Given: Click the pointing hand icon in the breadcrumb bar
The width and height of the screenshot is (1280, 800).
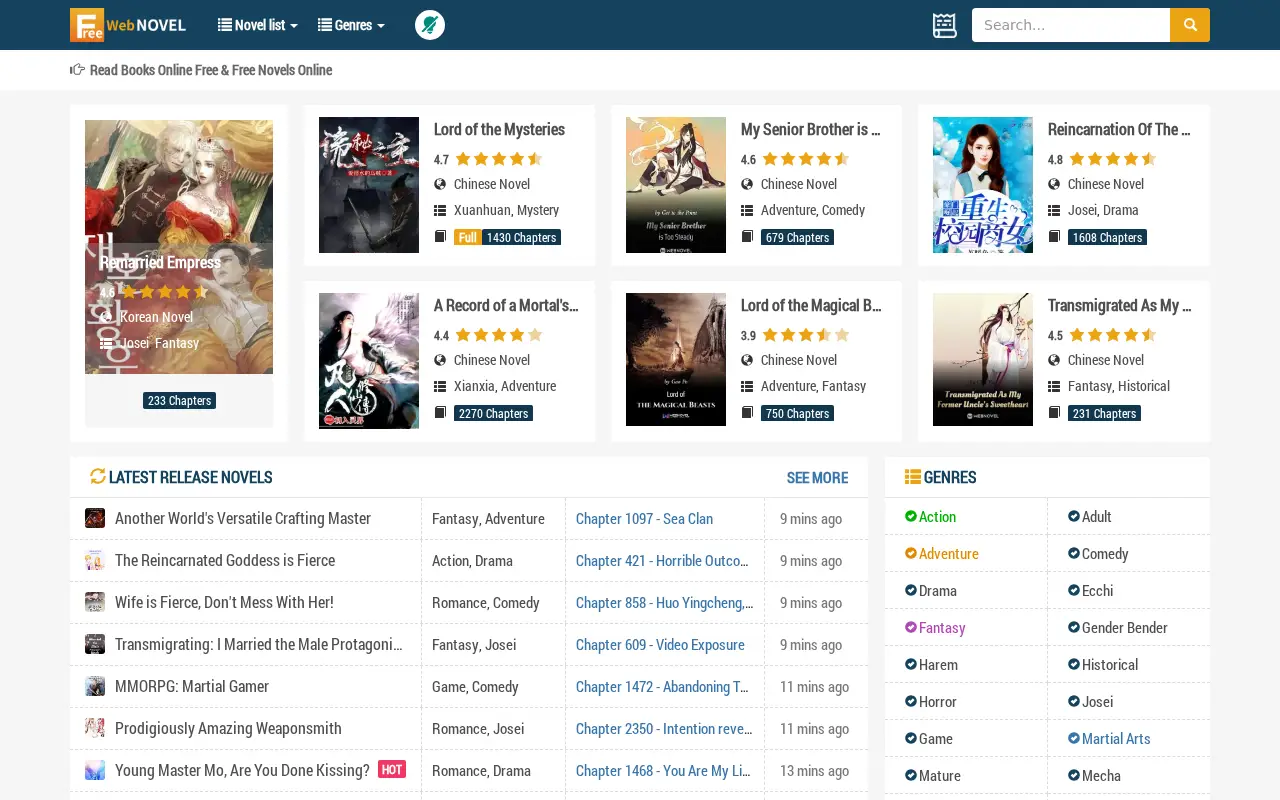Looking at the screenshot, I should (77, 70).
